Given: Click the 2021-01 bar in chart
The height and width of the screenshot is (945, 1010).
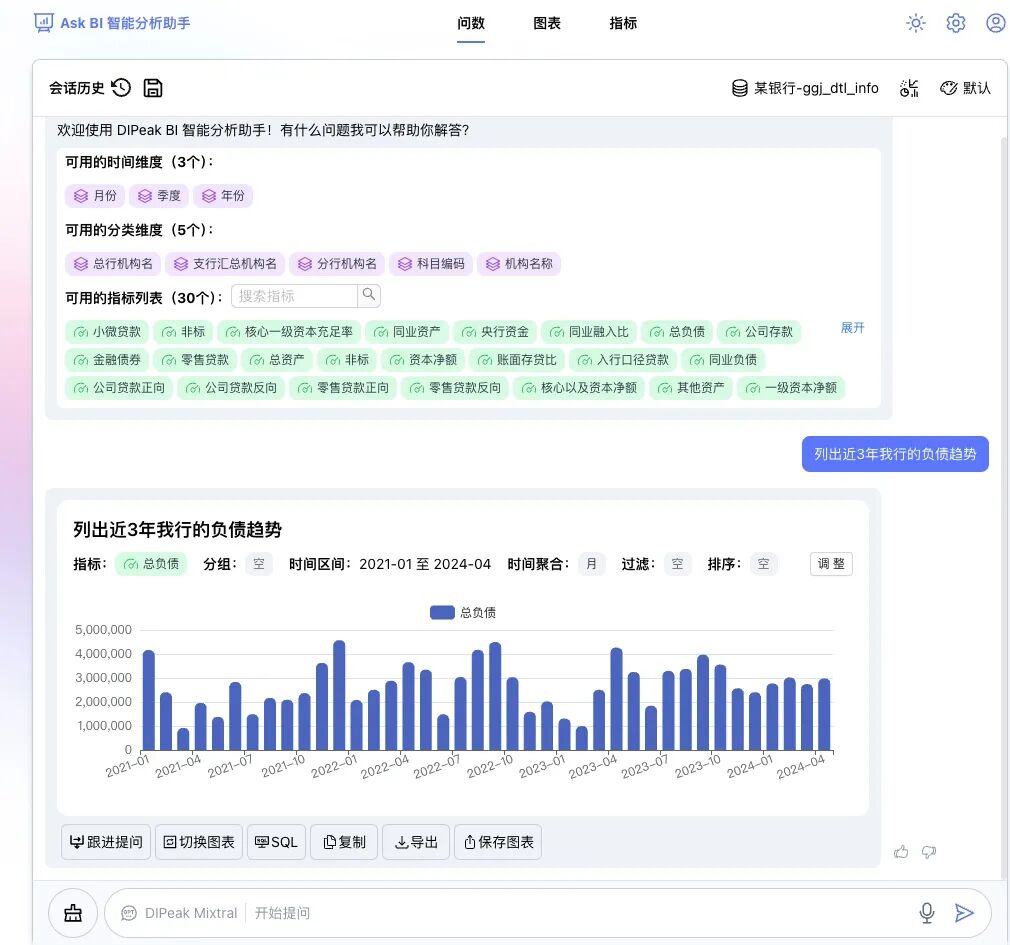Looking at the screenshot, I should (x=148, y=700).
